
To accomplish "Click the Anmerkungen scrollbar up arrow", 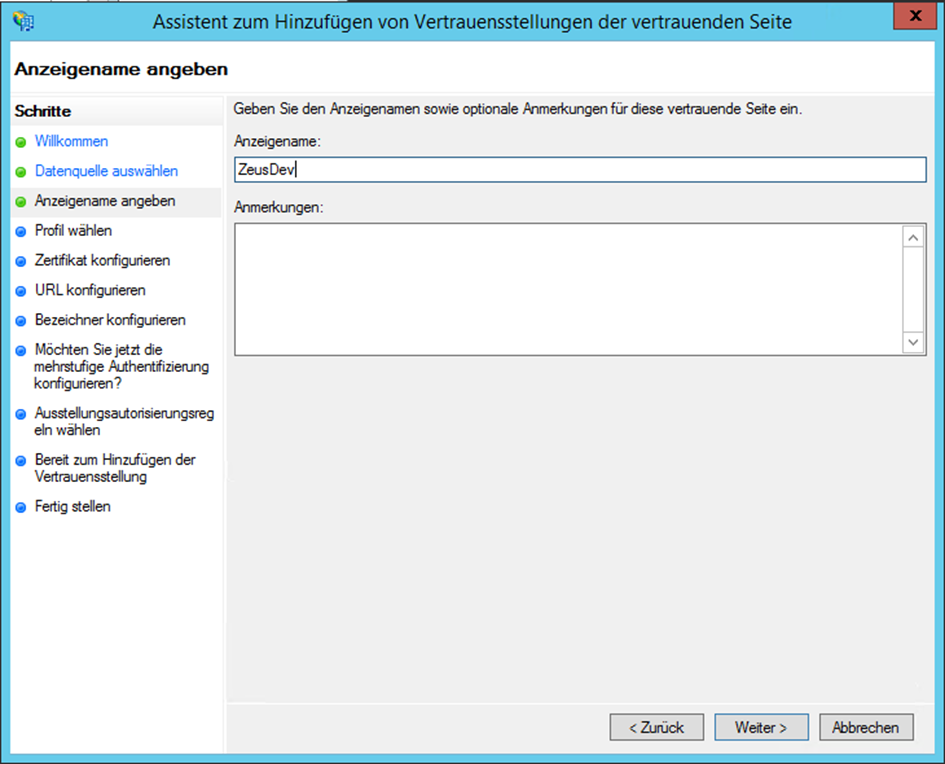I will 913,237.
